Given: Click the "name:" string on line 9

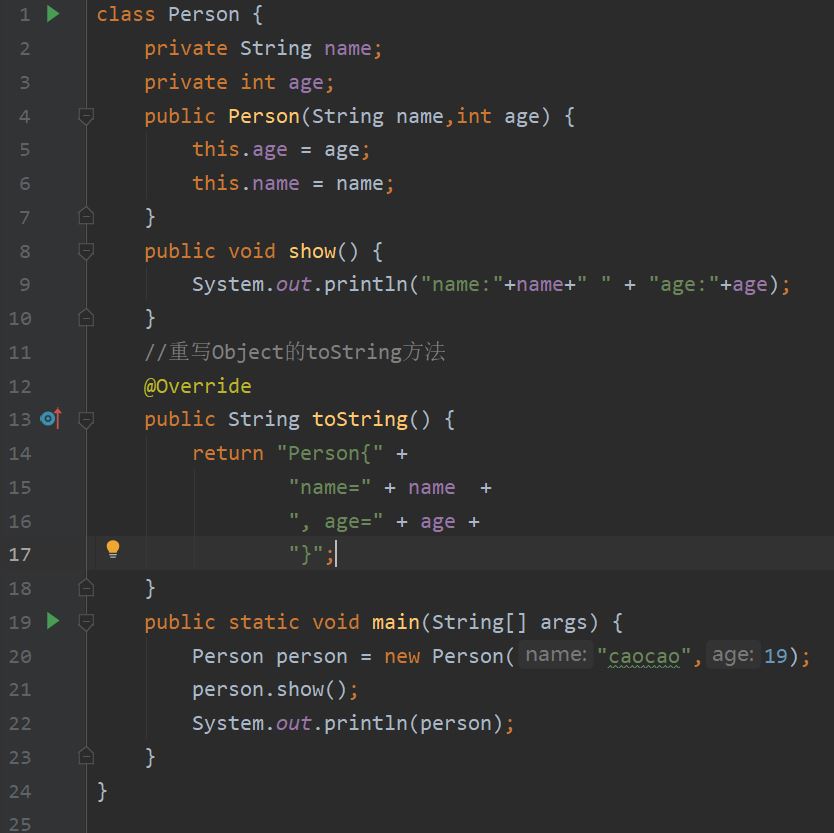Looking at the screenshot, I should (x=462, y=285).
